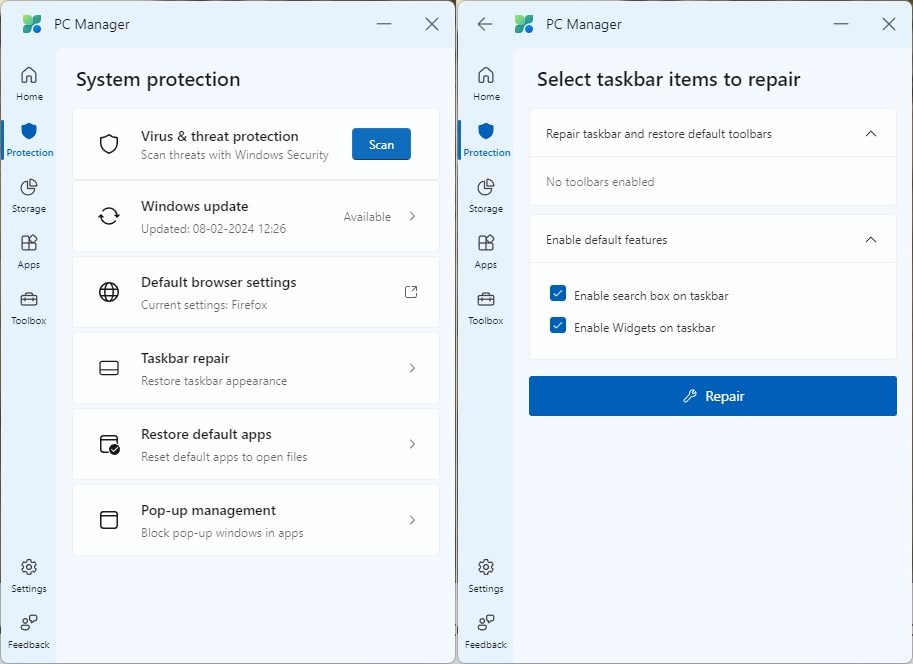Image resolution: width=913 pixels, height=664 pixels.
Task: Go back using the arrow in right window
Action: coord(484,24)
